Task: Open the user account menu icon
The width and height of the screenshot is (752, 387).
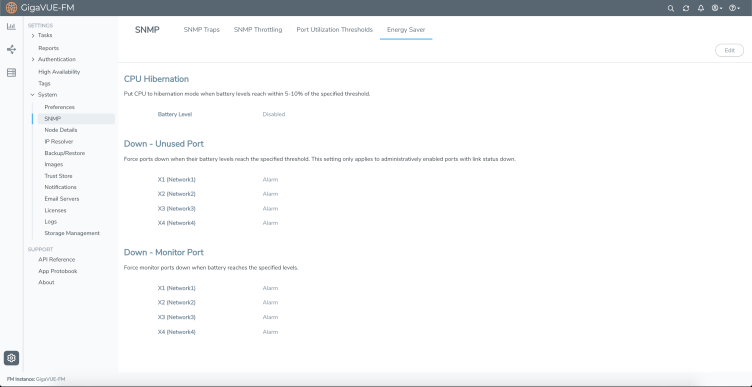Action: (x=717, y=8)
